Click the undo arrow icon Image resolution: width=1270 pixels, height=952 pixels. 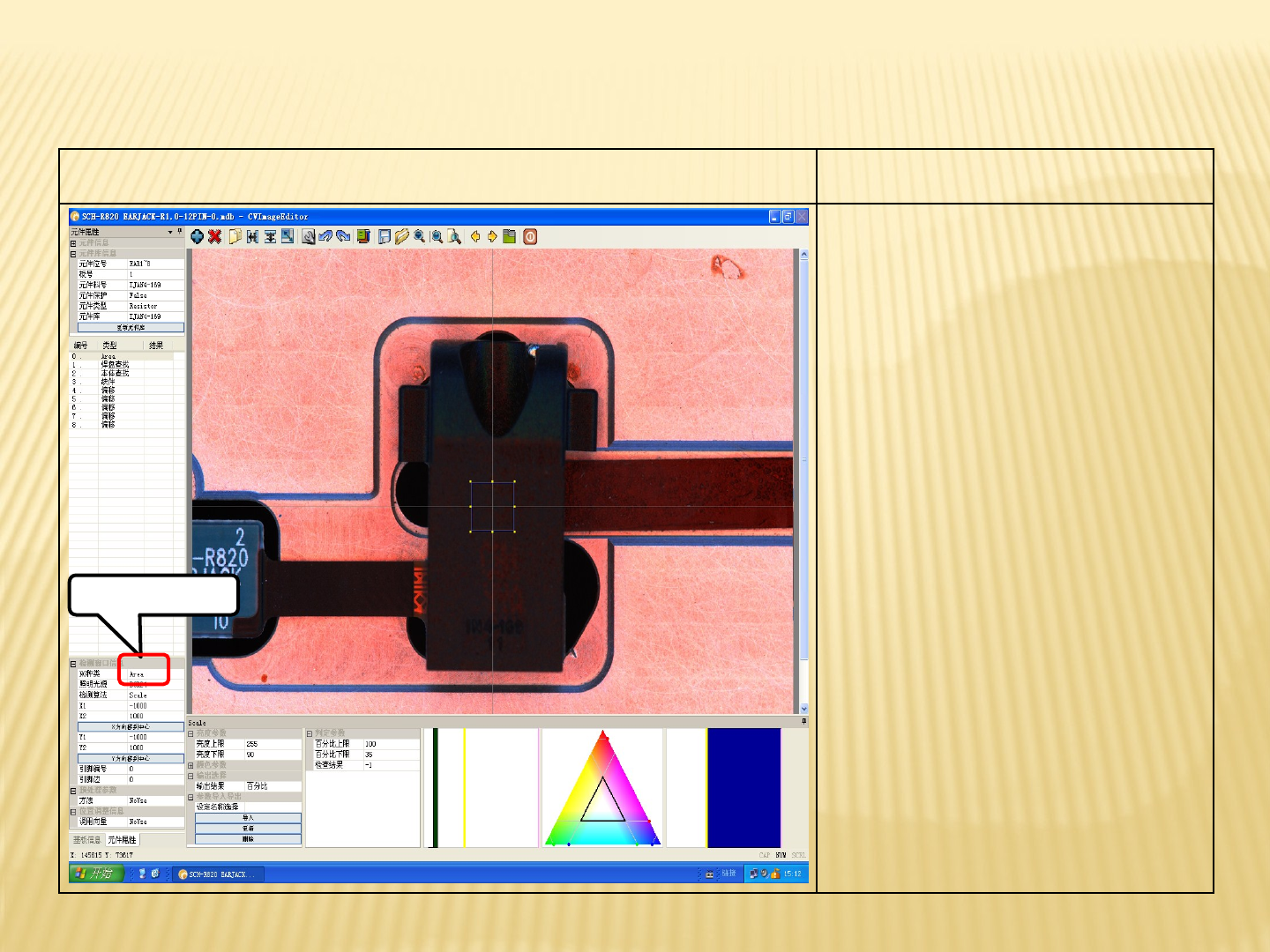[x=325, y=236]
